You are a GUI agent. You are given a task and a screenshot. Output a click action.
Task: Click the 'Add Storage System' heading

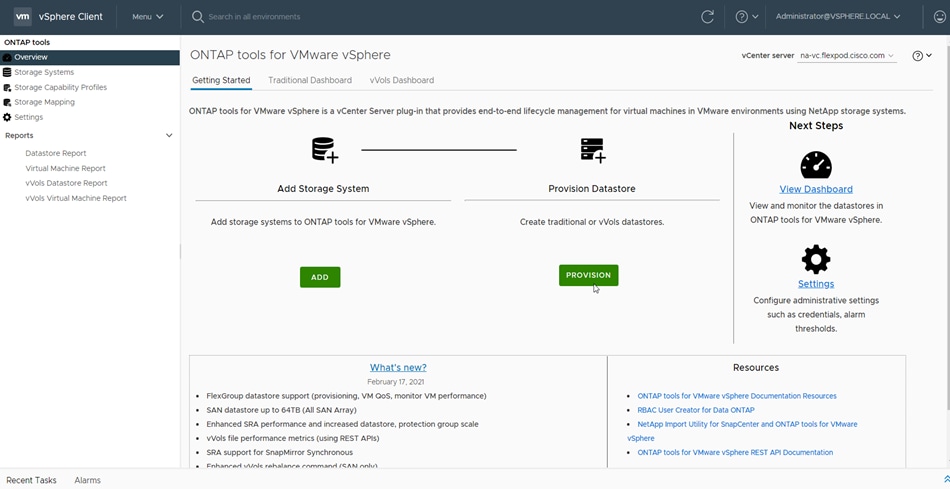tap(323, 188)
